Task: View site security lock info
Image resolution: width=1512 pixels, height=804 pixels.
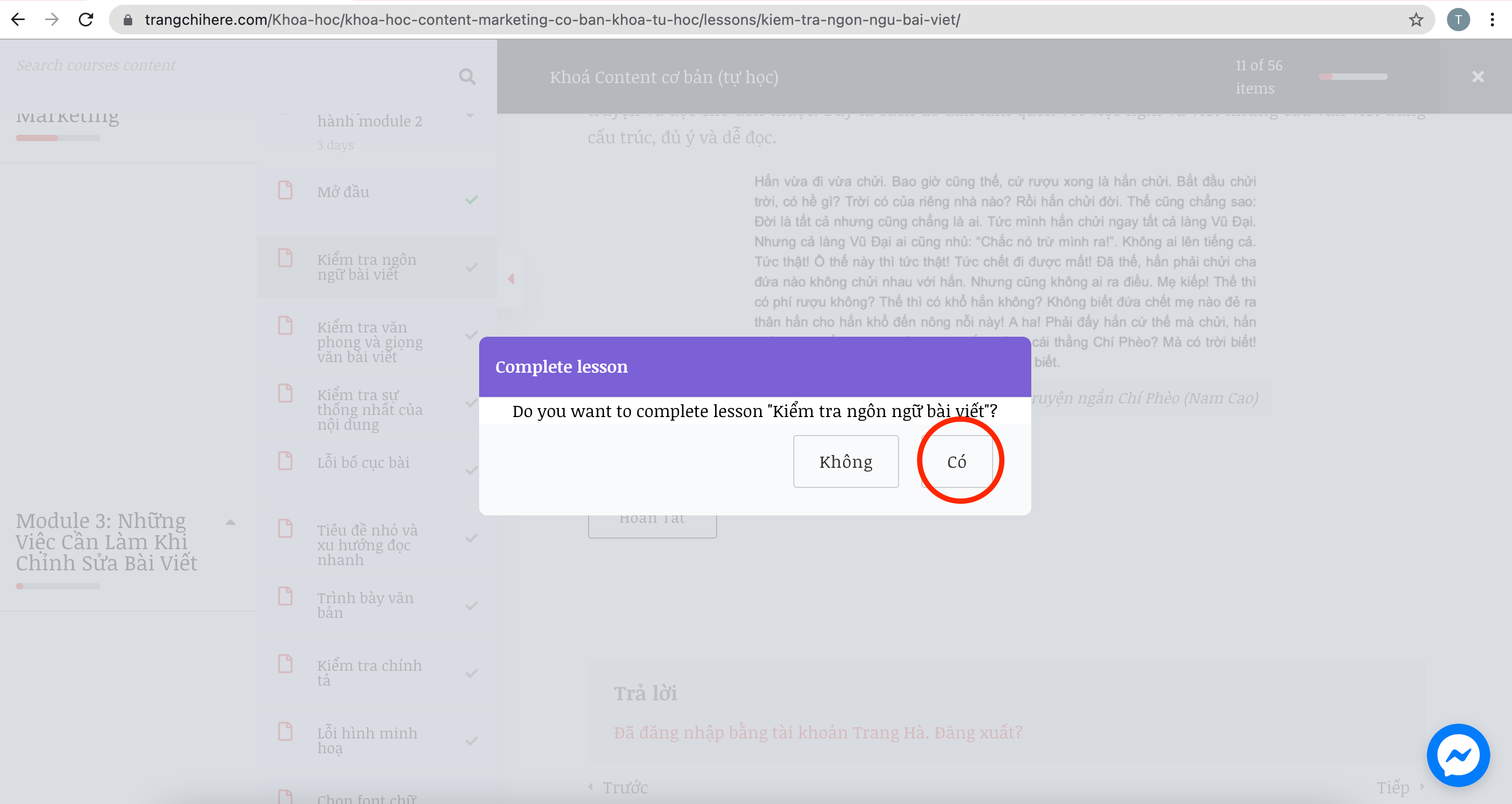Action: (x=127, y=20)
